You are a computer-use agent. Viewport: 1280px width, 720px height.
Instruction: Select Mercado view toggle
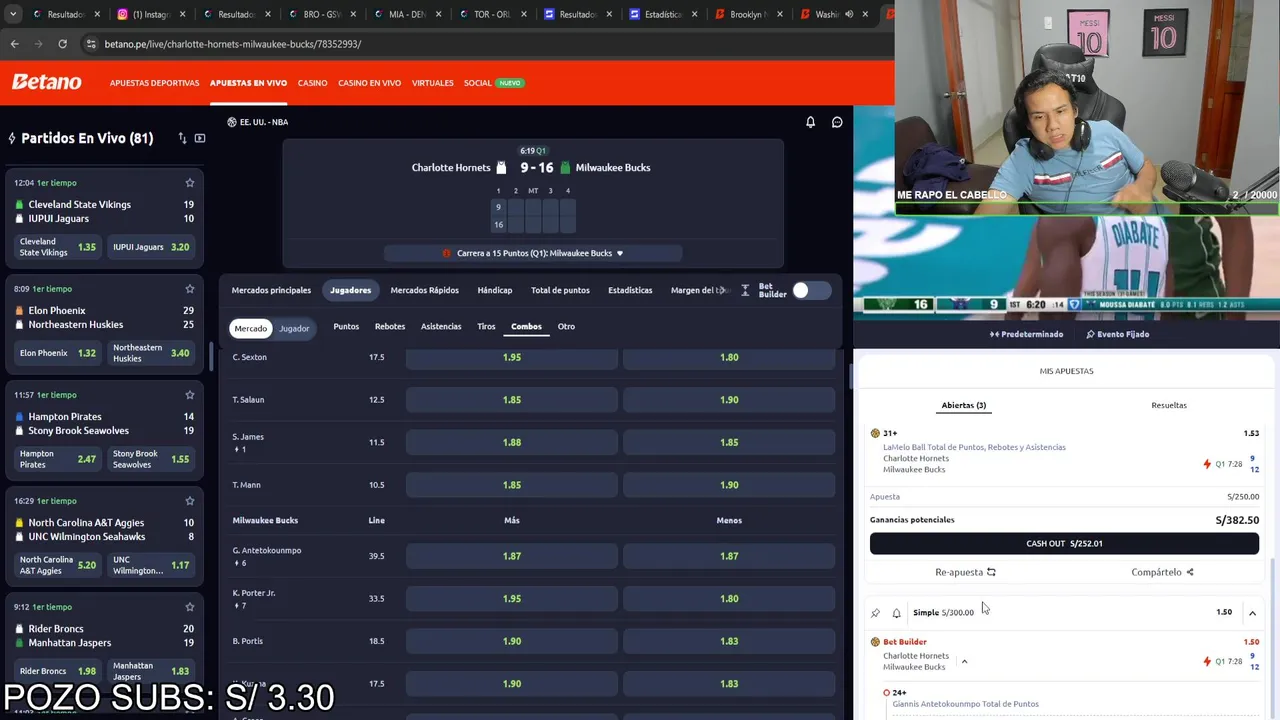coord(250,328)
